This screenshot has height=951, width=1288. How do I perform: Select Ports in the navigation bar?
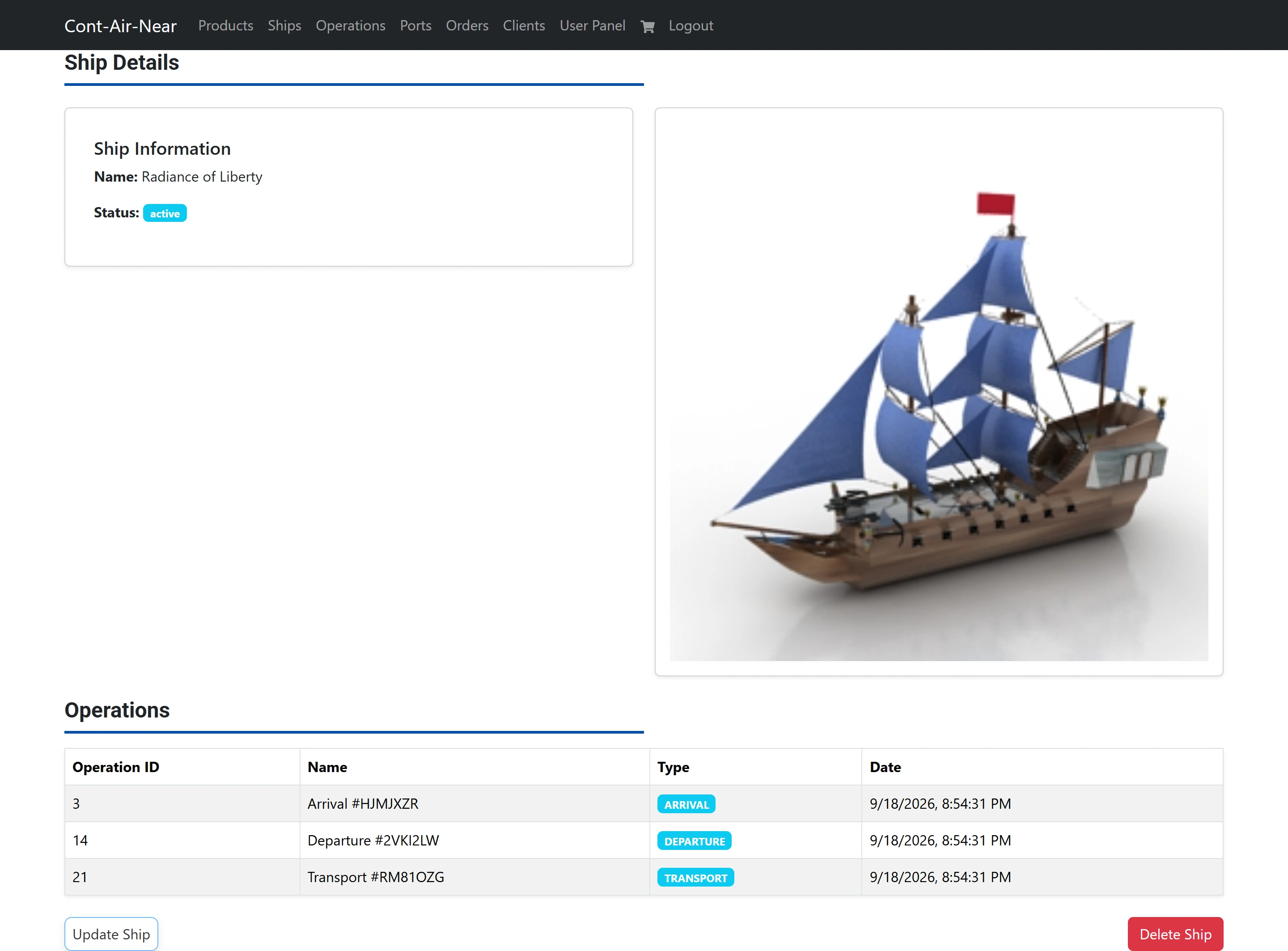415,26
